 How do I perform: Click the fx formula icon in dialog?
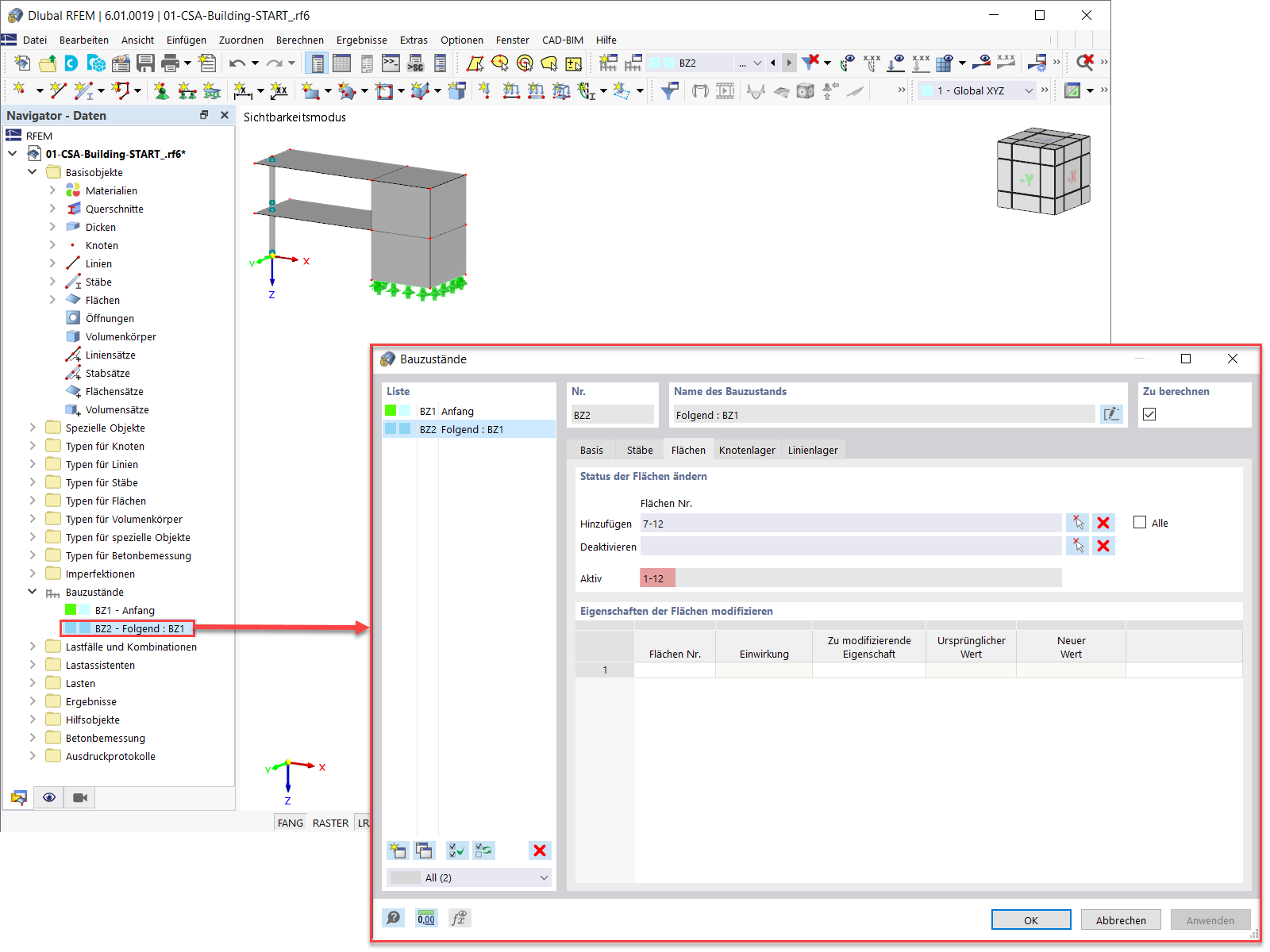(460, 918)
